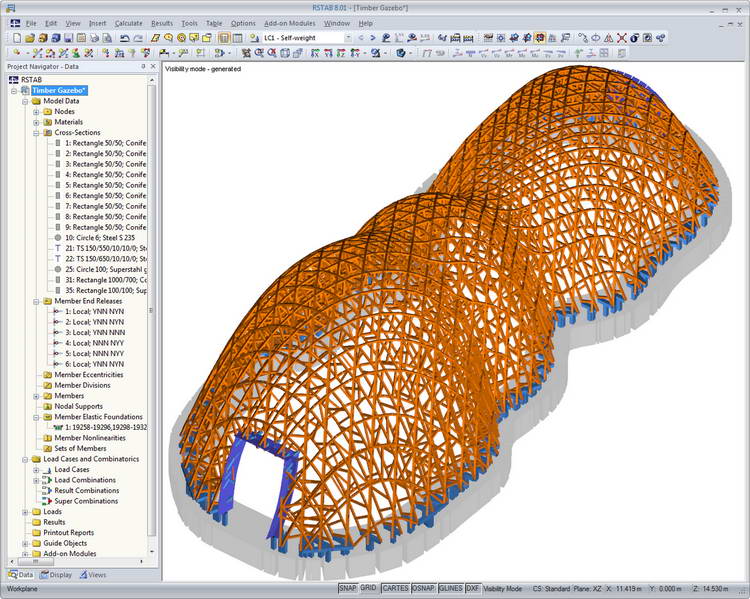Switch to the Display navigator tab
750x599 pixels.
click(x=56, y=575)
